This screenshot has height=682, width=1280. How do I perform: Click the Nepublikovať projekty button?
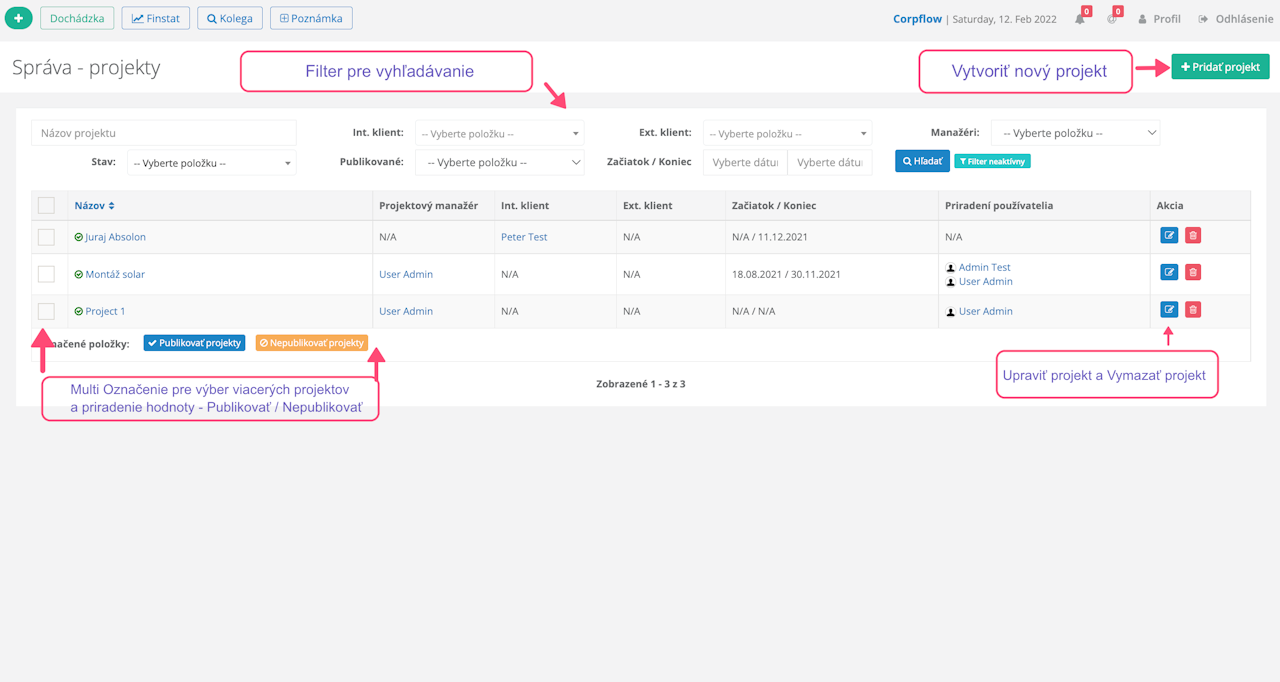tap(312, 342)
